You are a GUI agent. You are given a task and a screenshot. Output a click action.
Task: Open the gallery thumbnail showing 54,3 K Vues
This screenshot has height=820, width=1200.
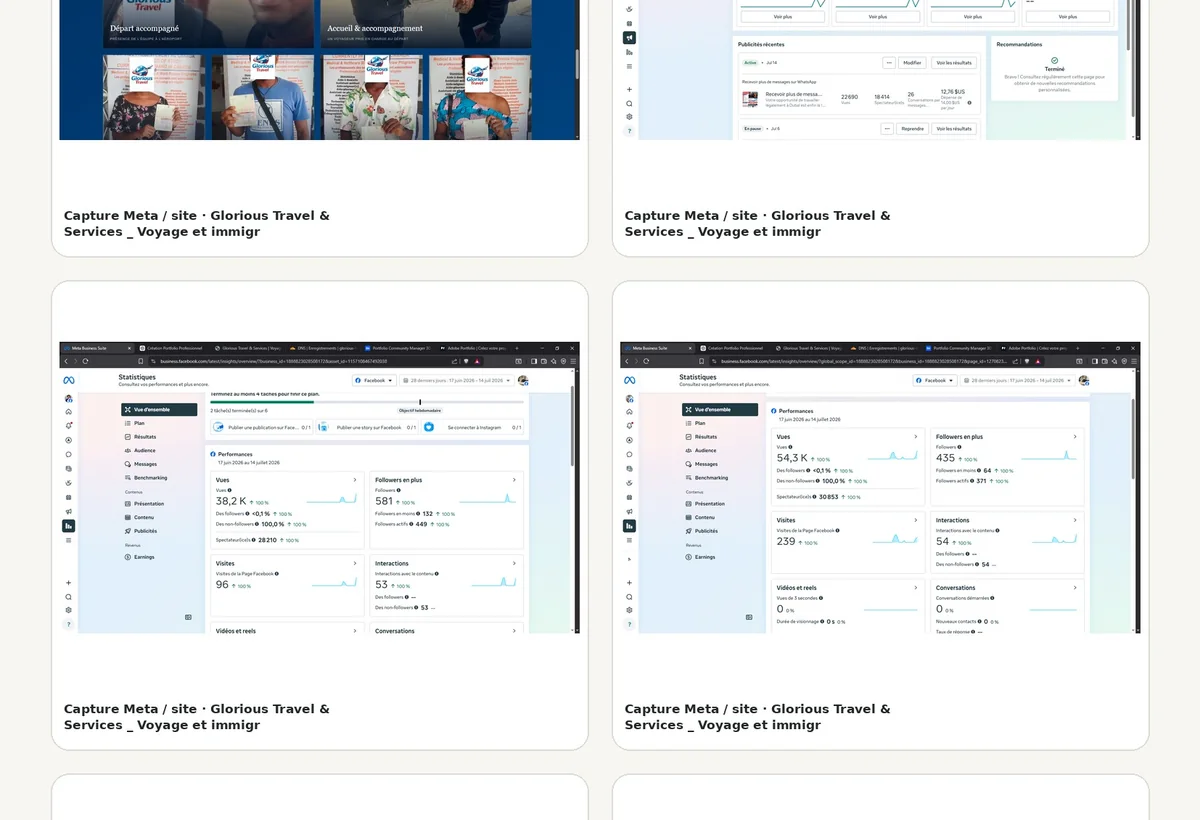pyautogui.click(x=880, y=488)
